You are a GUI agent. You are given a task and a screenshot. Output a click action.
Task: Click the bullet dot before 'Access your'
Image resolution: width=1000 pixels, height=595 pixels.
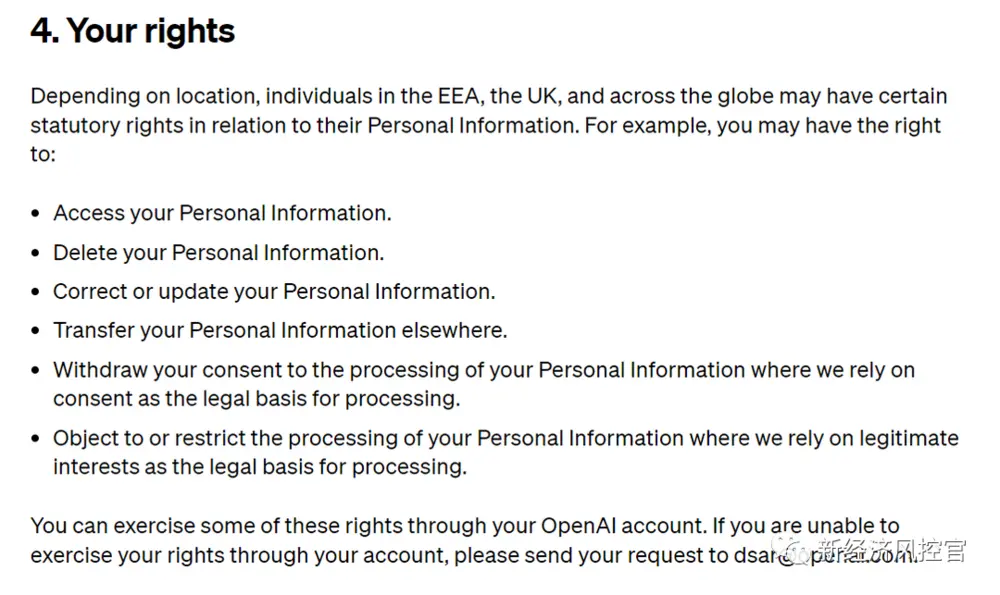37,214
